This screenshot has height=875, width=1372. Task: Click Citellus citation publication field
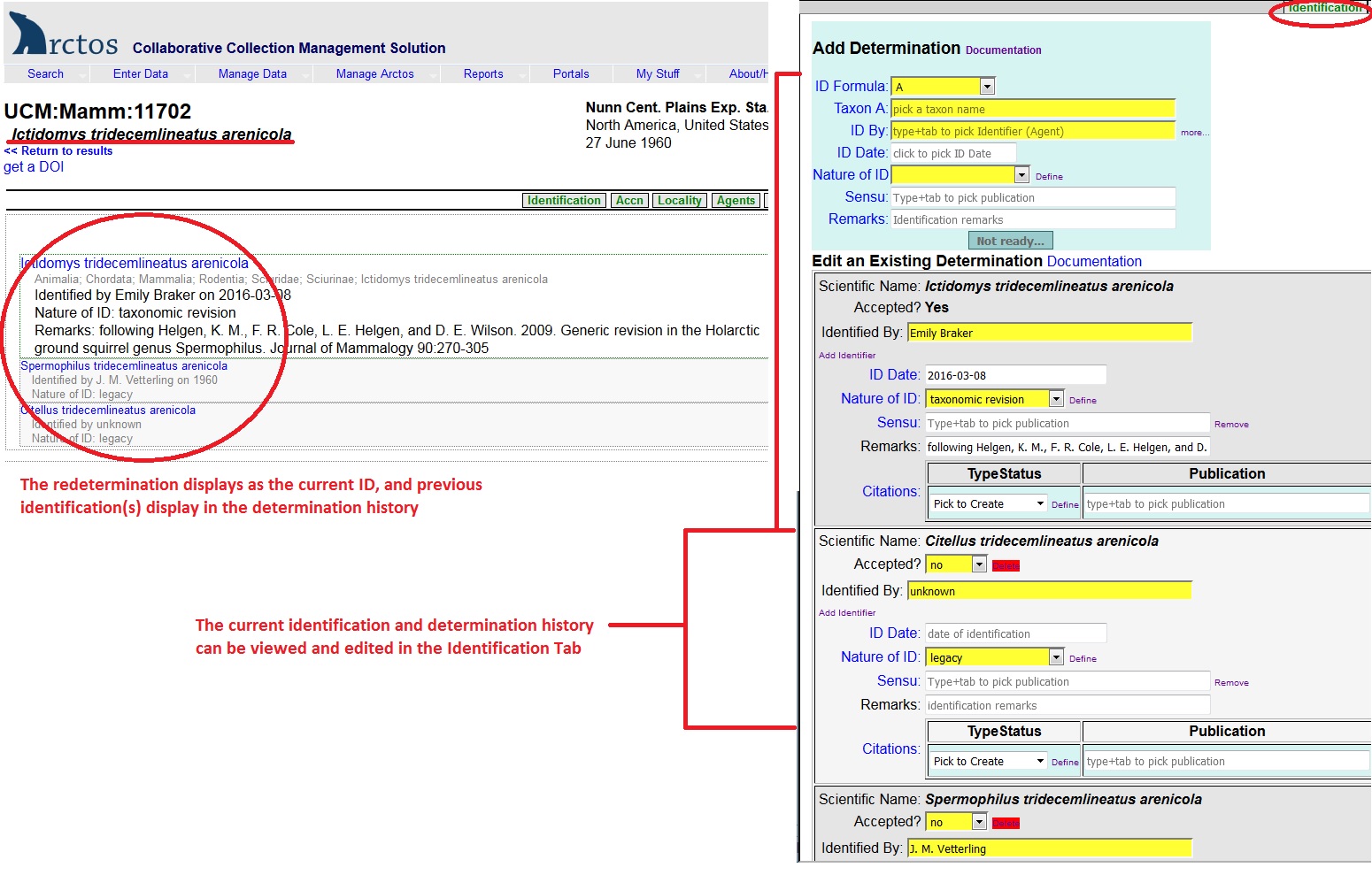point(1227,761)
